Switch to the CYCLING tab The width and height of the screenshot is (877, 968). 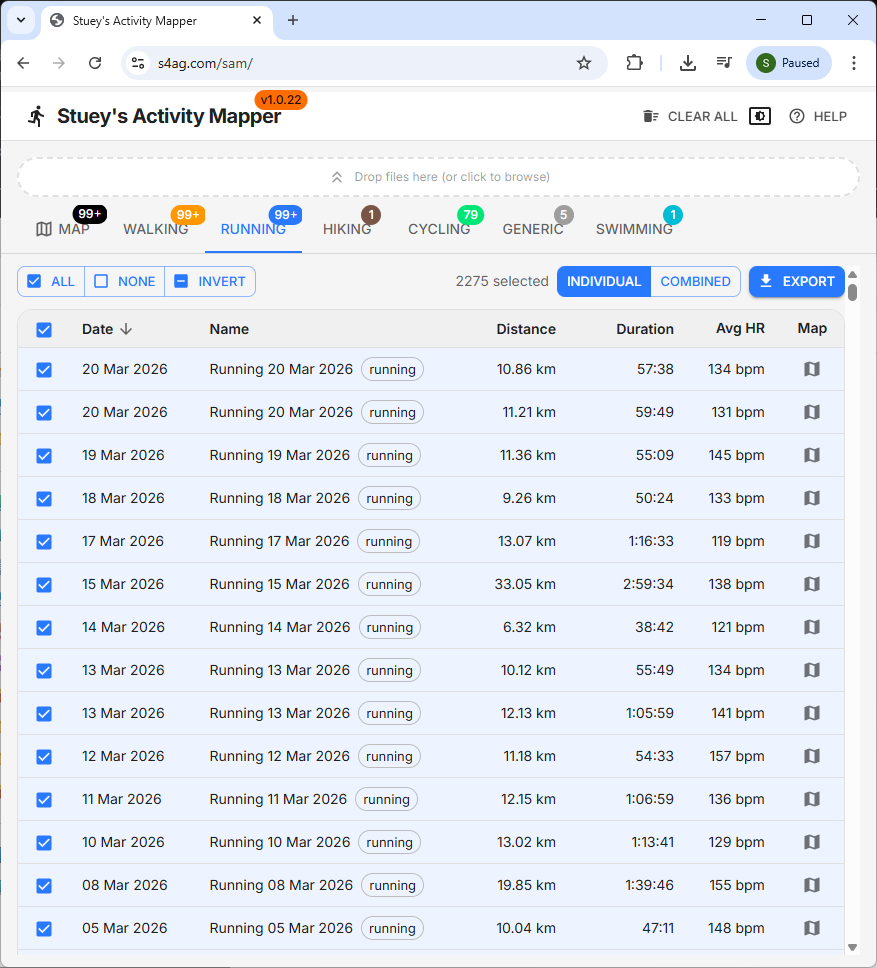(440, 229)
